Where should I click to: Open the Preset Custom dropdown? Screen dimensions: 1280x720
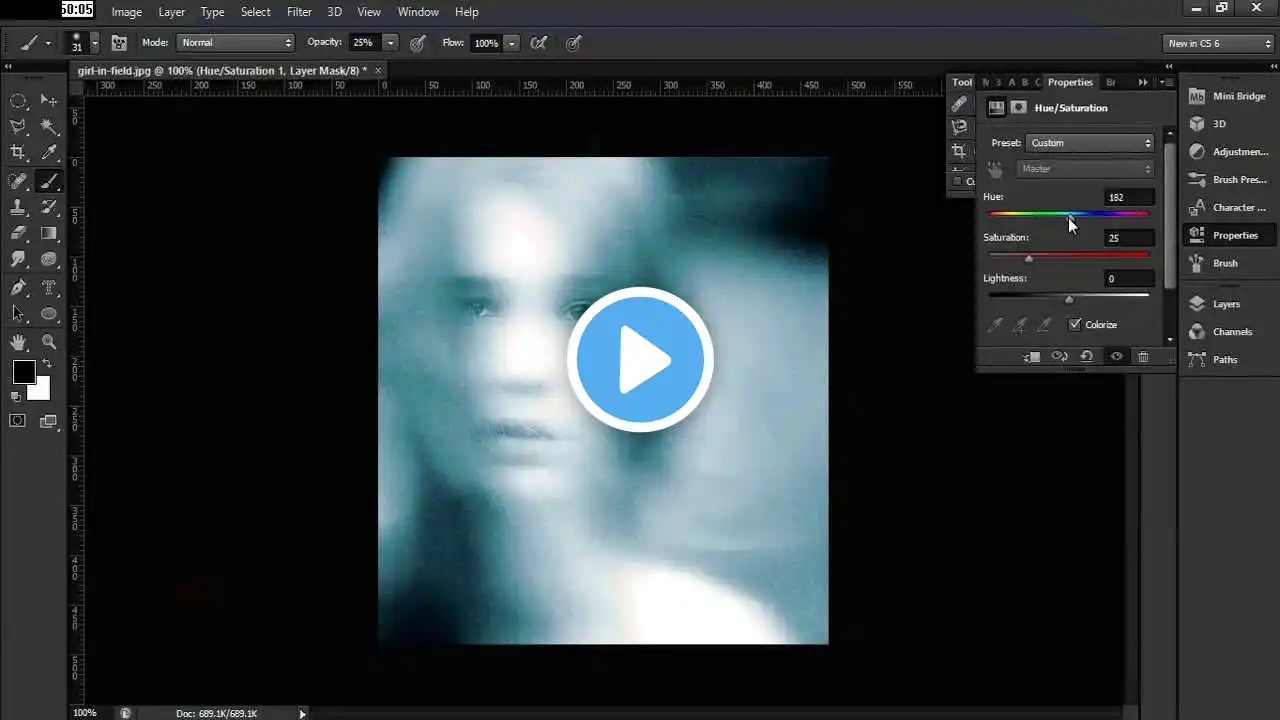coord(1090,143)
